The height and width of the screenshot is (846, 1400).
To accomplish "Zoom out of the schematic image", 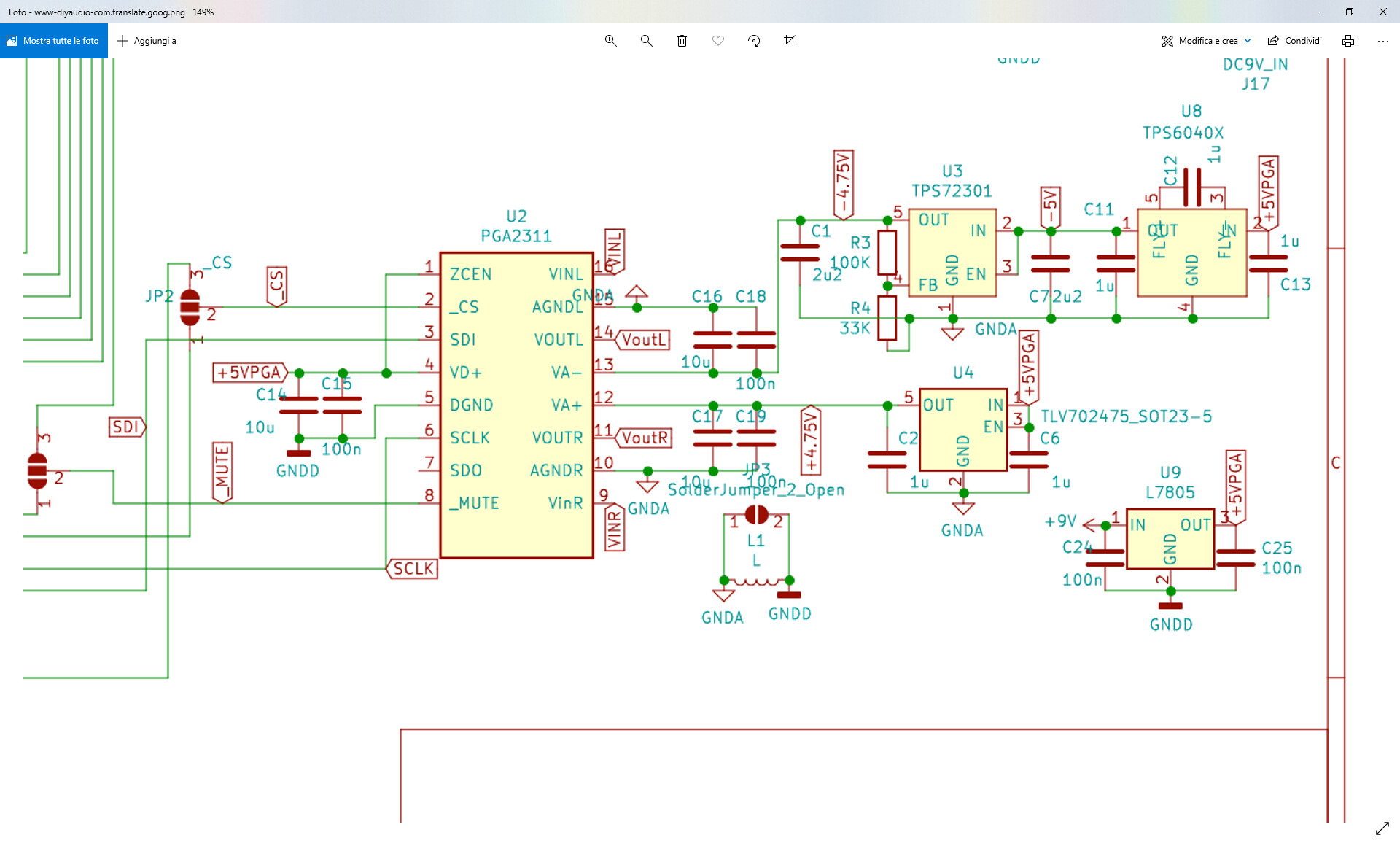I will [646, 41].
